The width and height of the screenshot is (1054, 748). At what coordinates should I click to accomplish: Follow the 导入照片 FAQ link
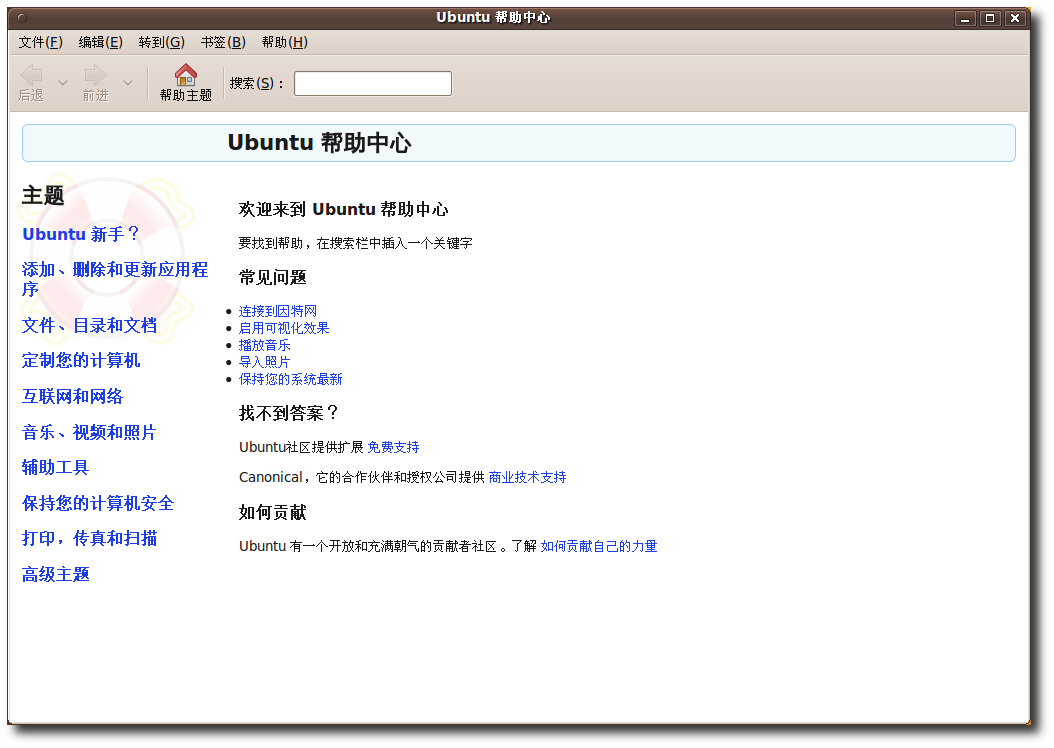click(x=265, y=362)
